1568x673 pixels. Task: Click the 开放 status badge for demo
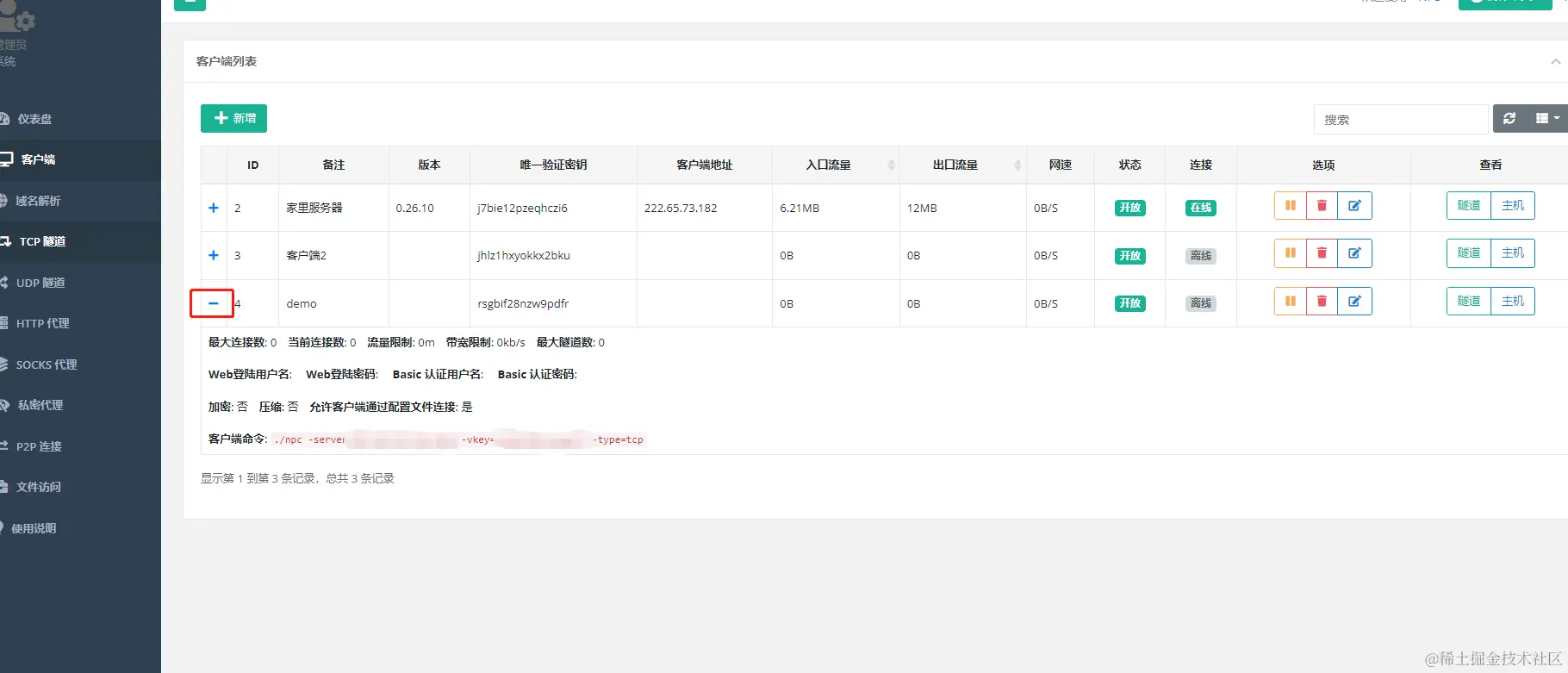tap(1129, 303)
